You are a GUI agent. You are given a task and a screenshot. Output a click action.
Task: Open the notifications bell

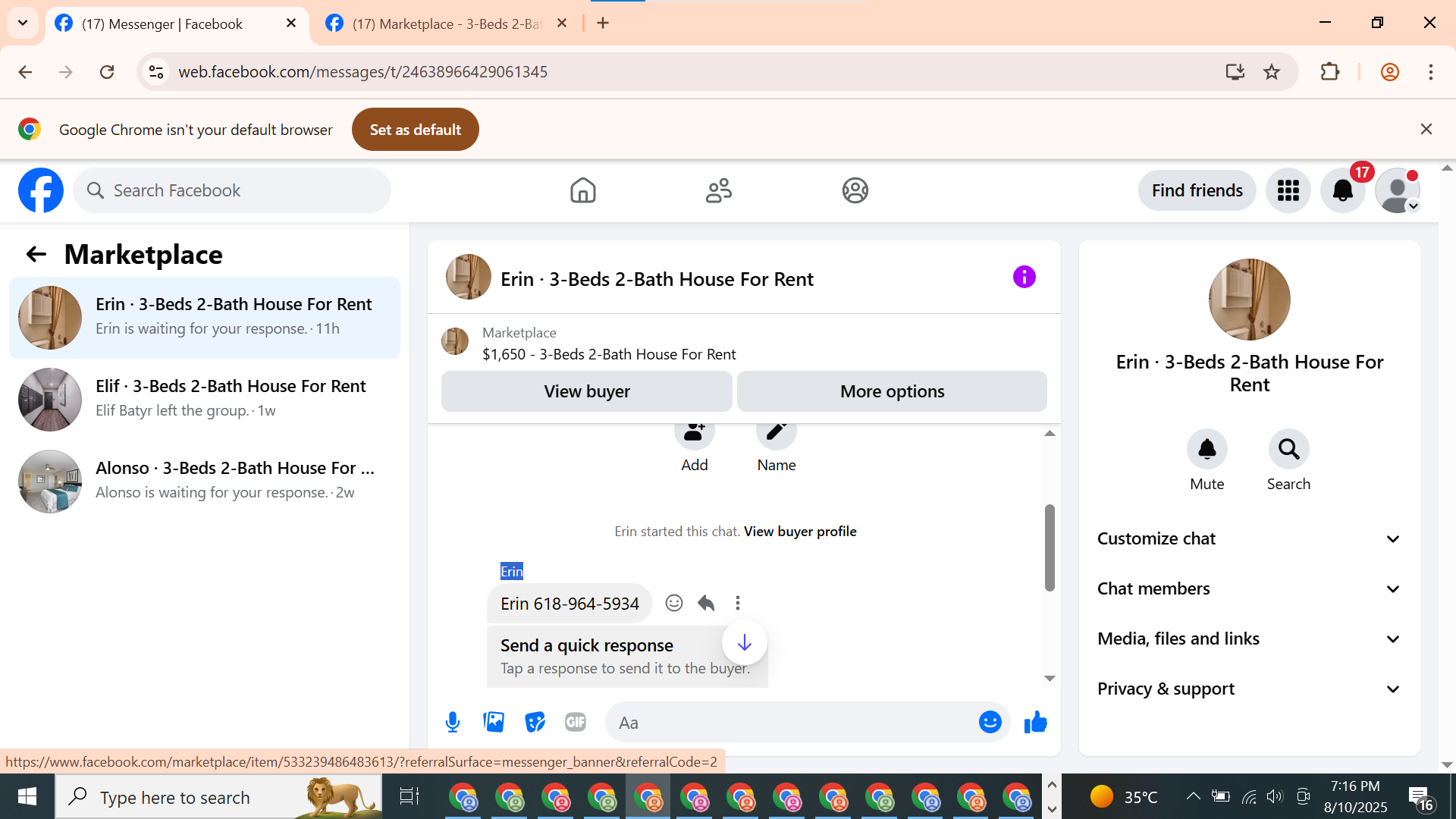(1342, 190)
